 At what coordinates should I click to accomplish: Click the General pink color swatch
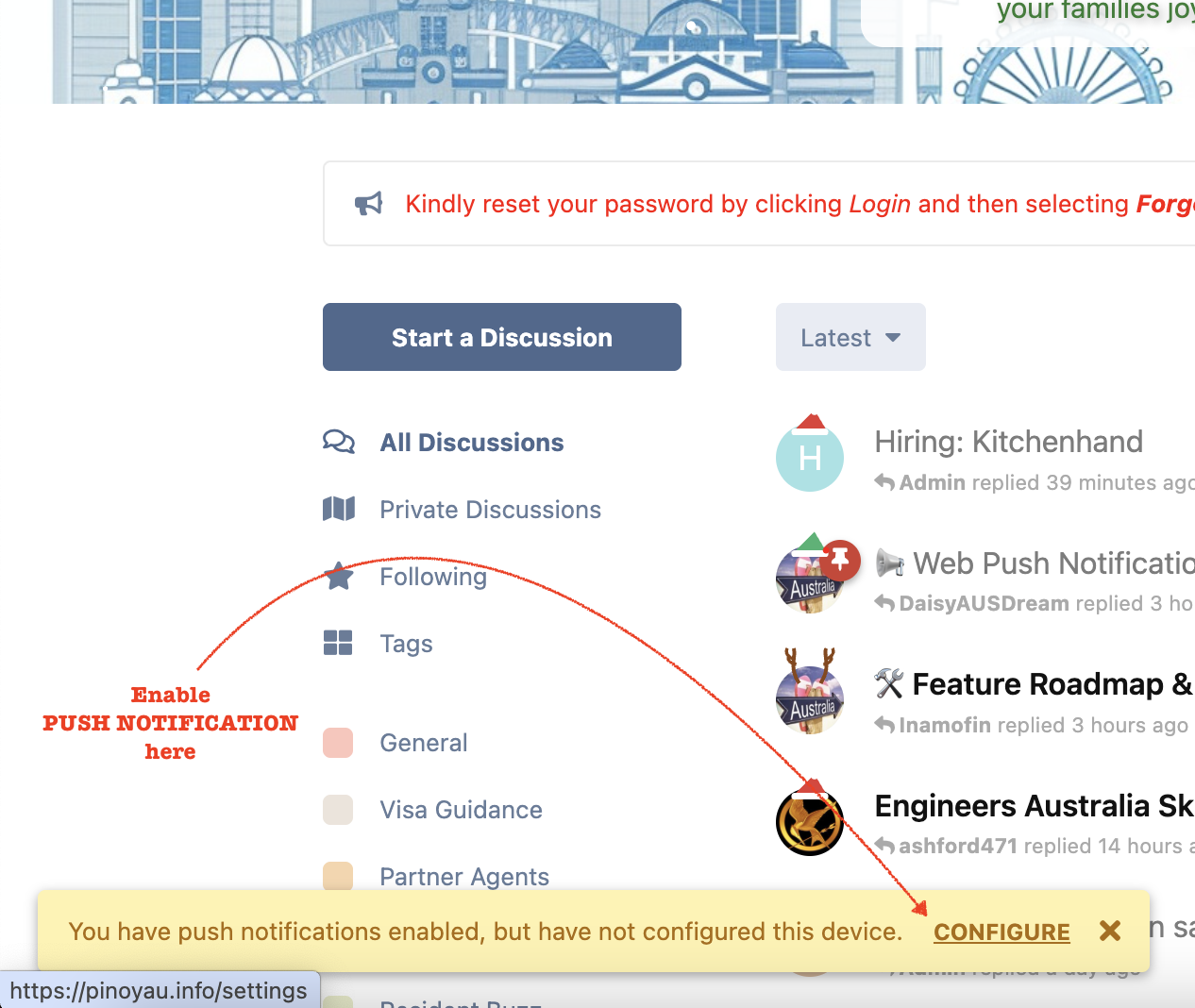pos(338,743)
